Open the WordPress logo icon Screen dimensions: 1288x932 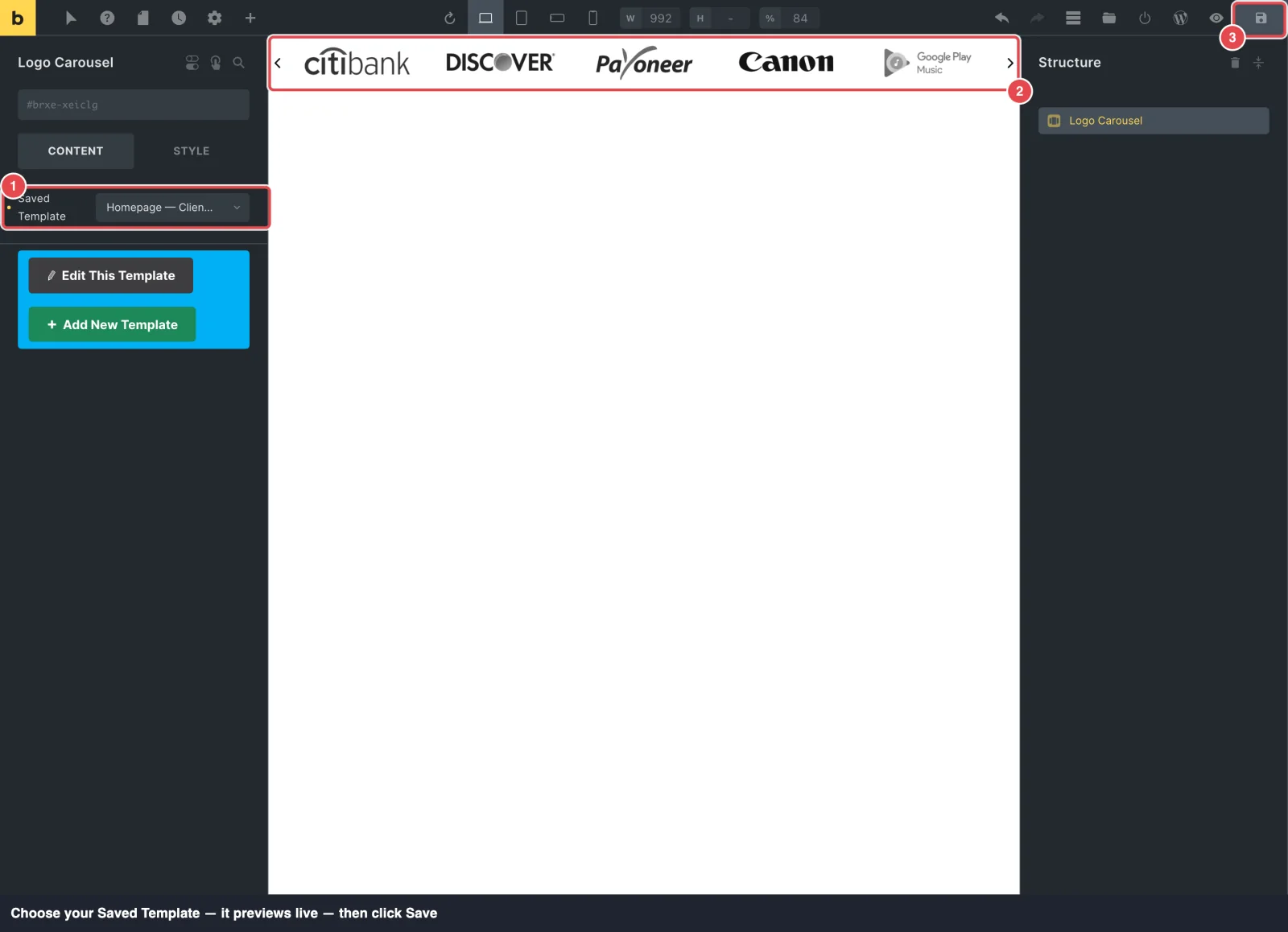1181,18
